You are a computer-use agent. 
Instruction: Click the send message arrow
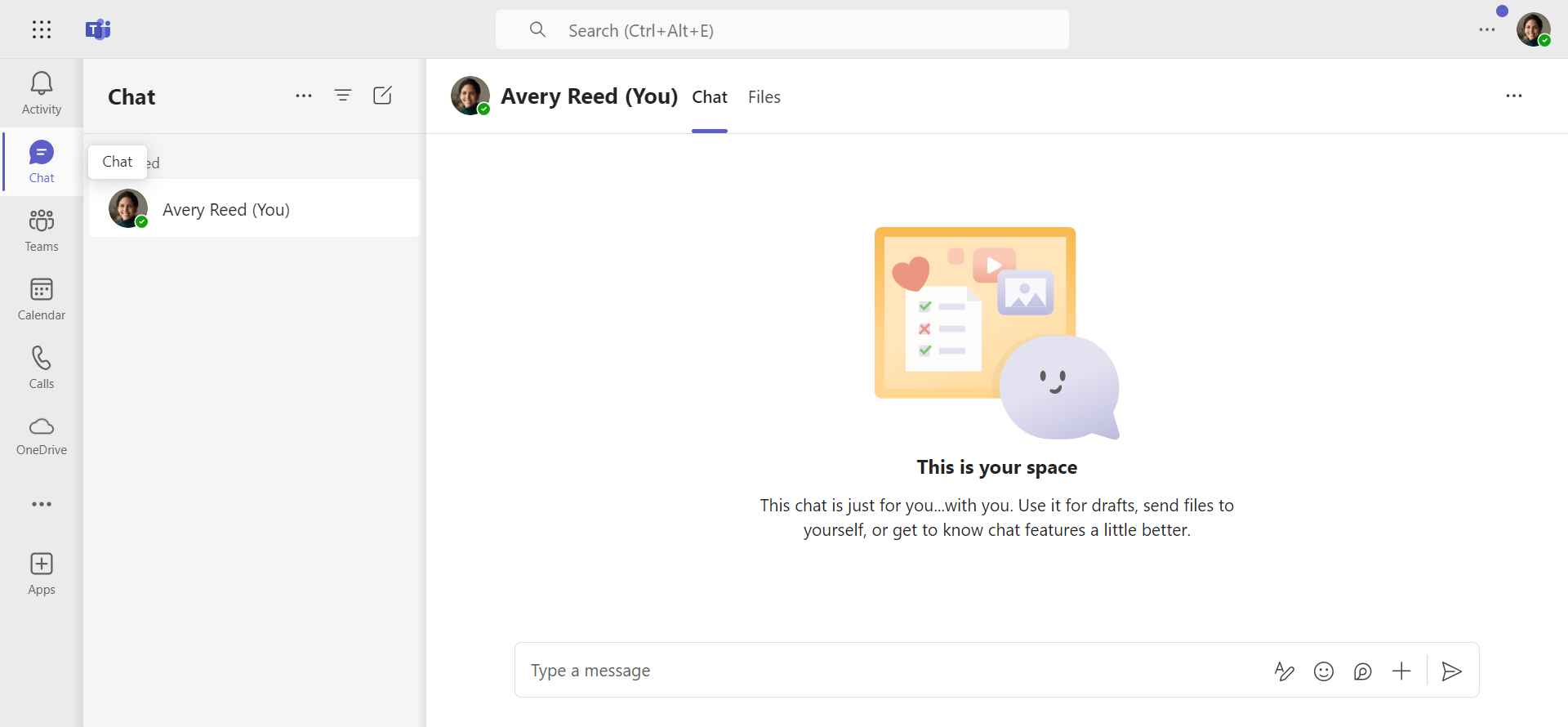point(1451,671)
